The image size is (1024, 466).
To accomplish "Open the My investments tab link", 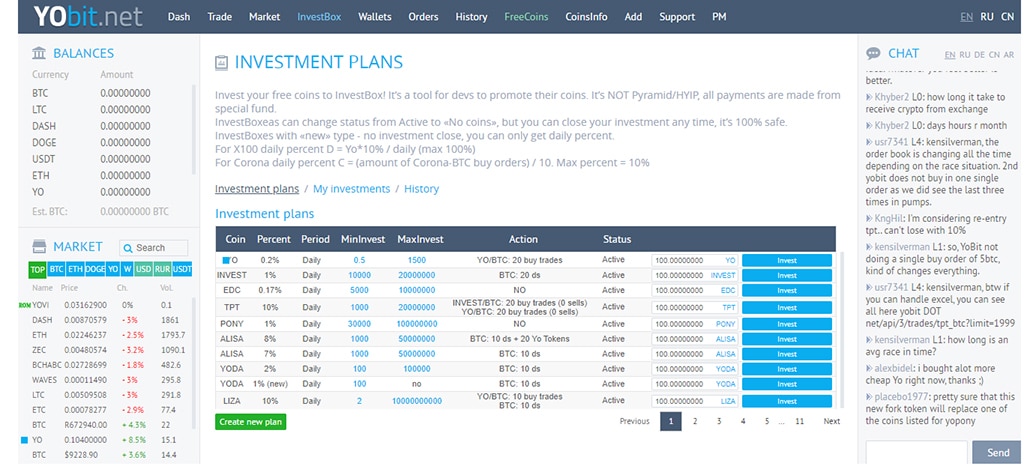I will click(x=351, y=189).
